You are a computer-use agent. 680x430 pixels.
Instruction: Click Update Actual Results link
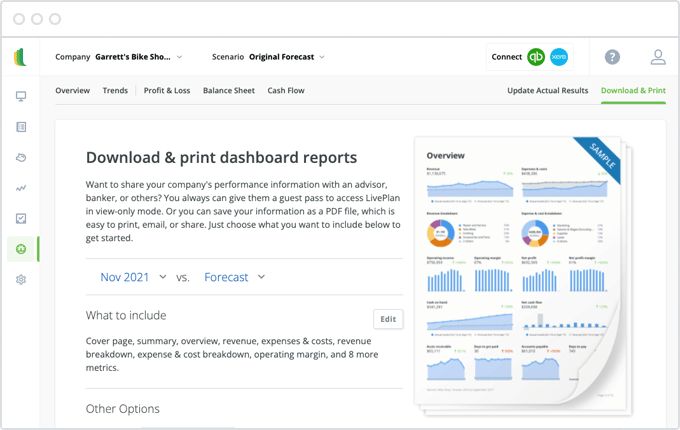point(548,91)
